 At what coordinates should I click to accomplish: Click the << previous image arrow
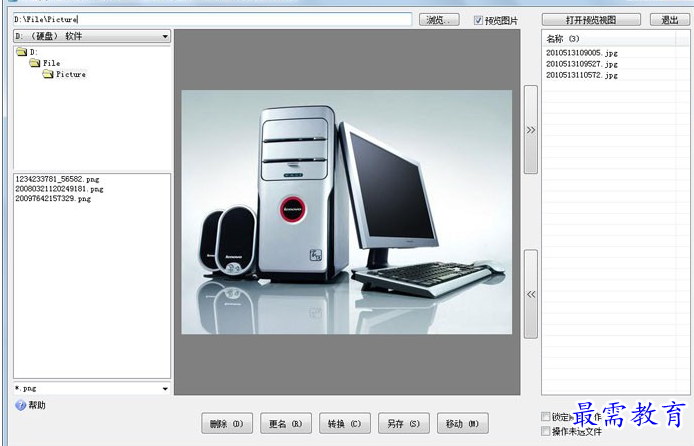[x=530, y=294]
